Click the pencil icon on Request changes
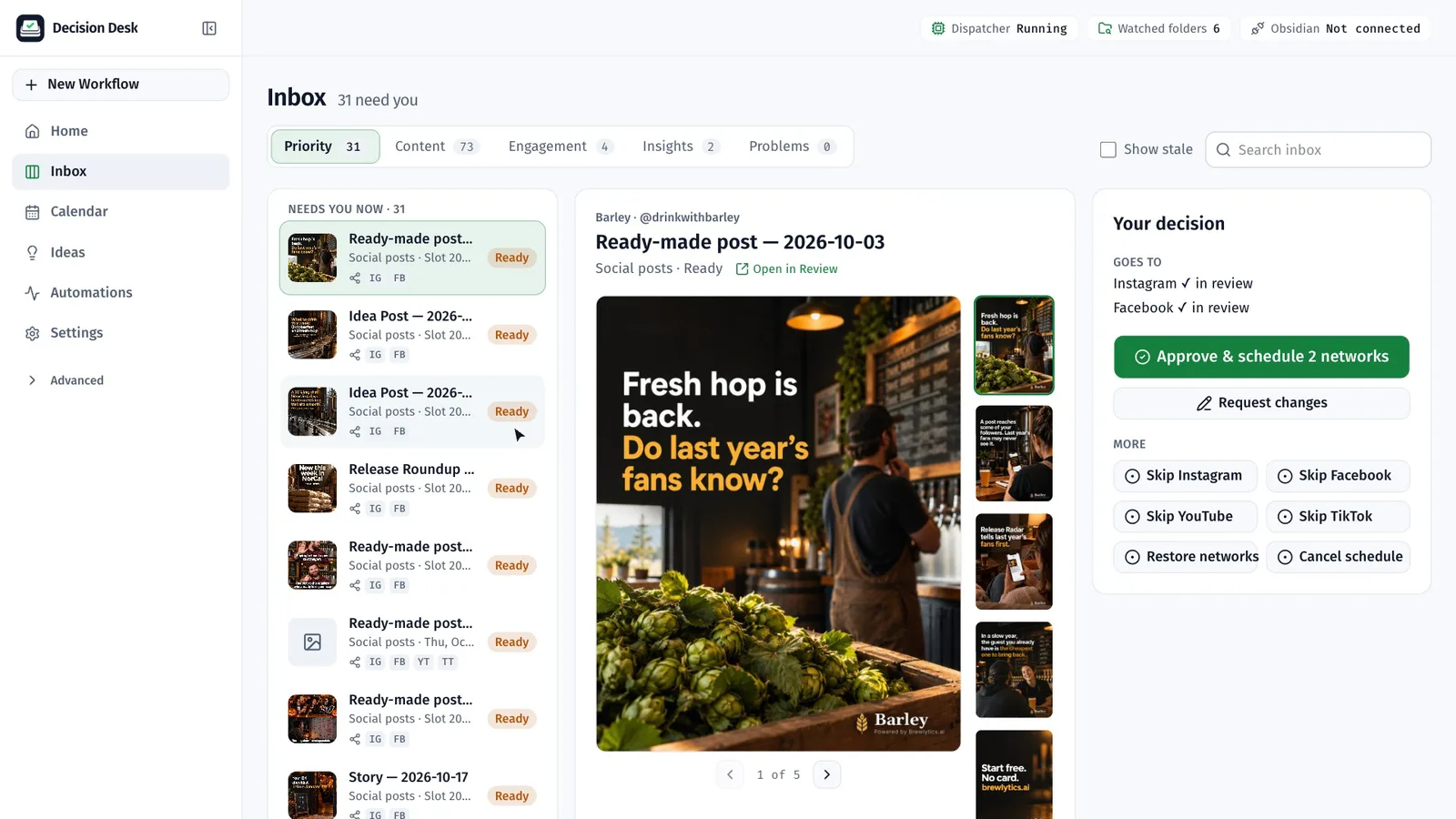1456x819 pixels. coord(1204,403)
